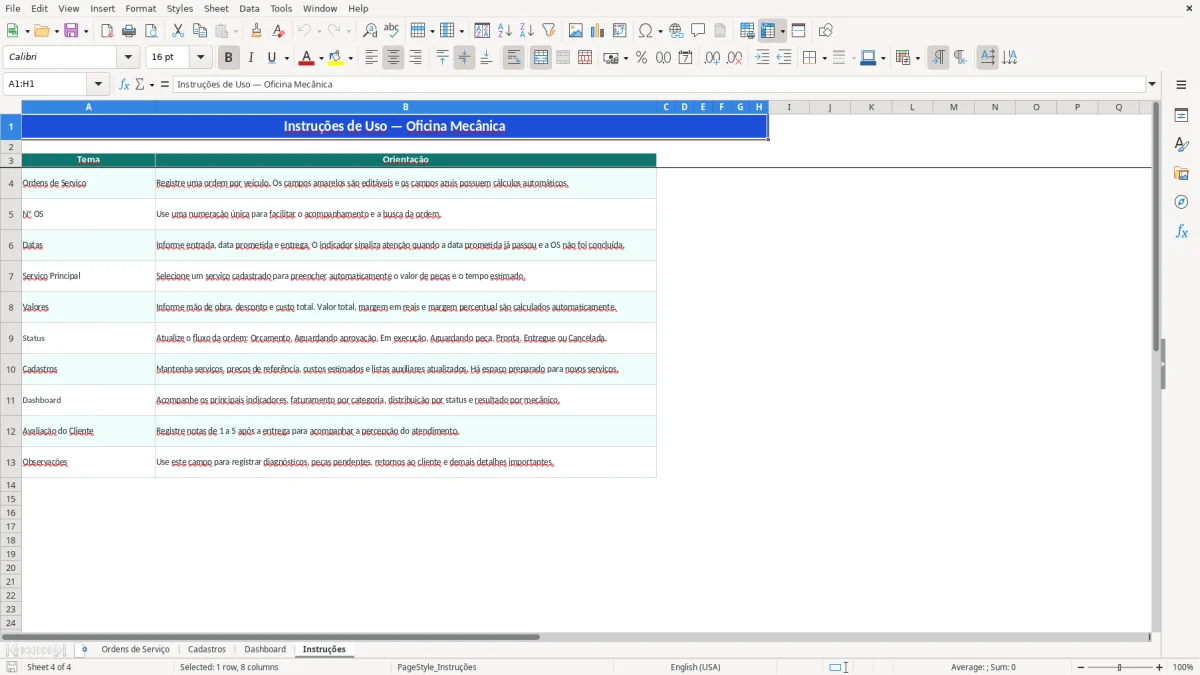
Task: Open the Font Size dropdown arrow
Action: tap(200, 58)
